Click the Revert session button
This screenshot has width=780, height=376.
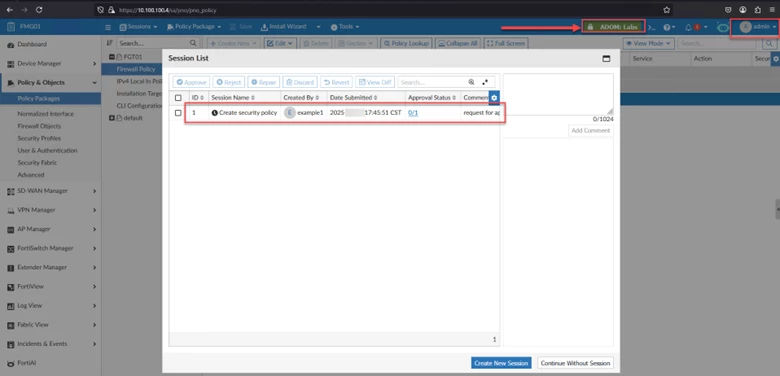coord(336,82)
